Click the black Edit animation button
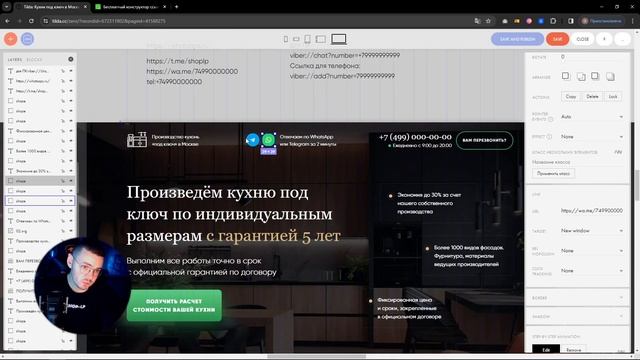 546,350
